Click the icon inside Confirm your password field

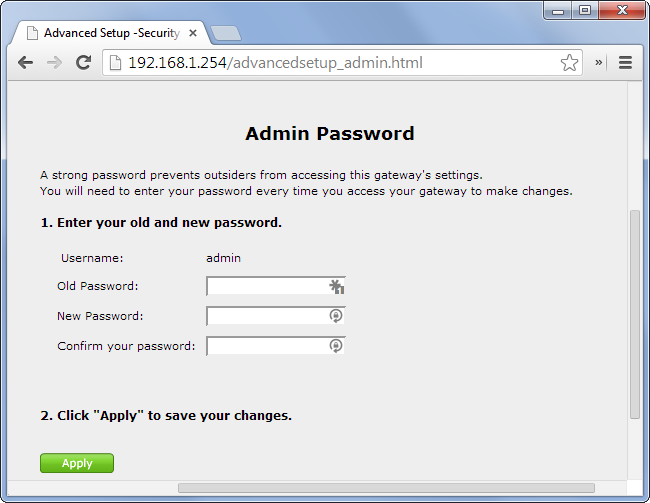[337, 346]
